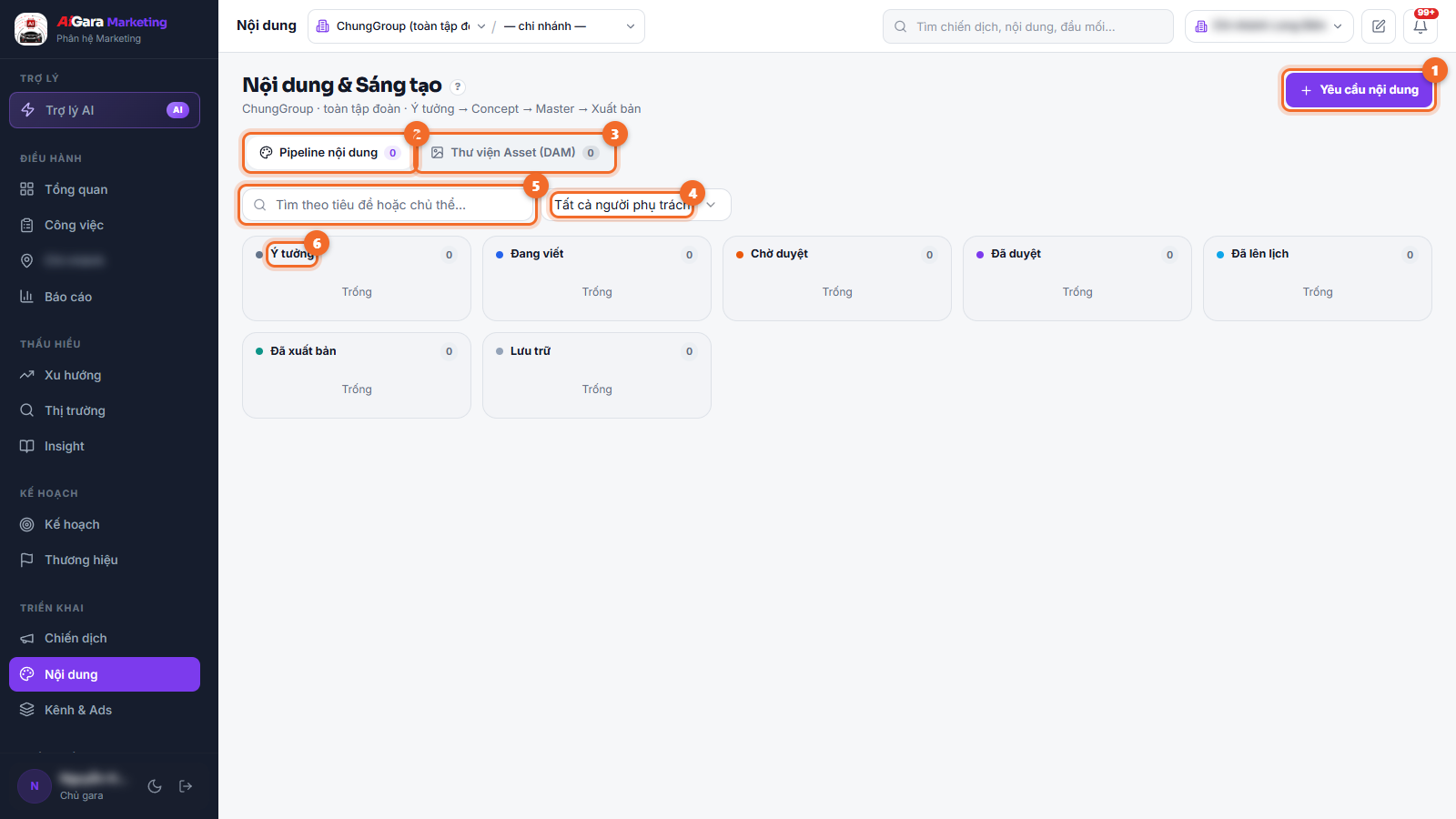Switch to Thư viện Asset (DAM) tab
This screenshot has height=819, width=1456.
point(515,153)
